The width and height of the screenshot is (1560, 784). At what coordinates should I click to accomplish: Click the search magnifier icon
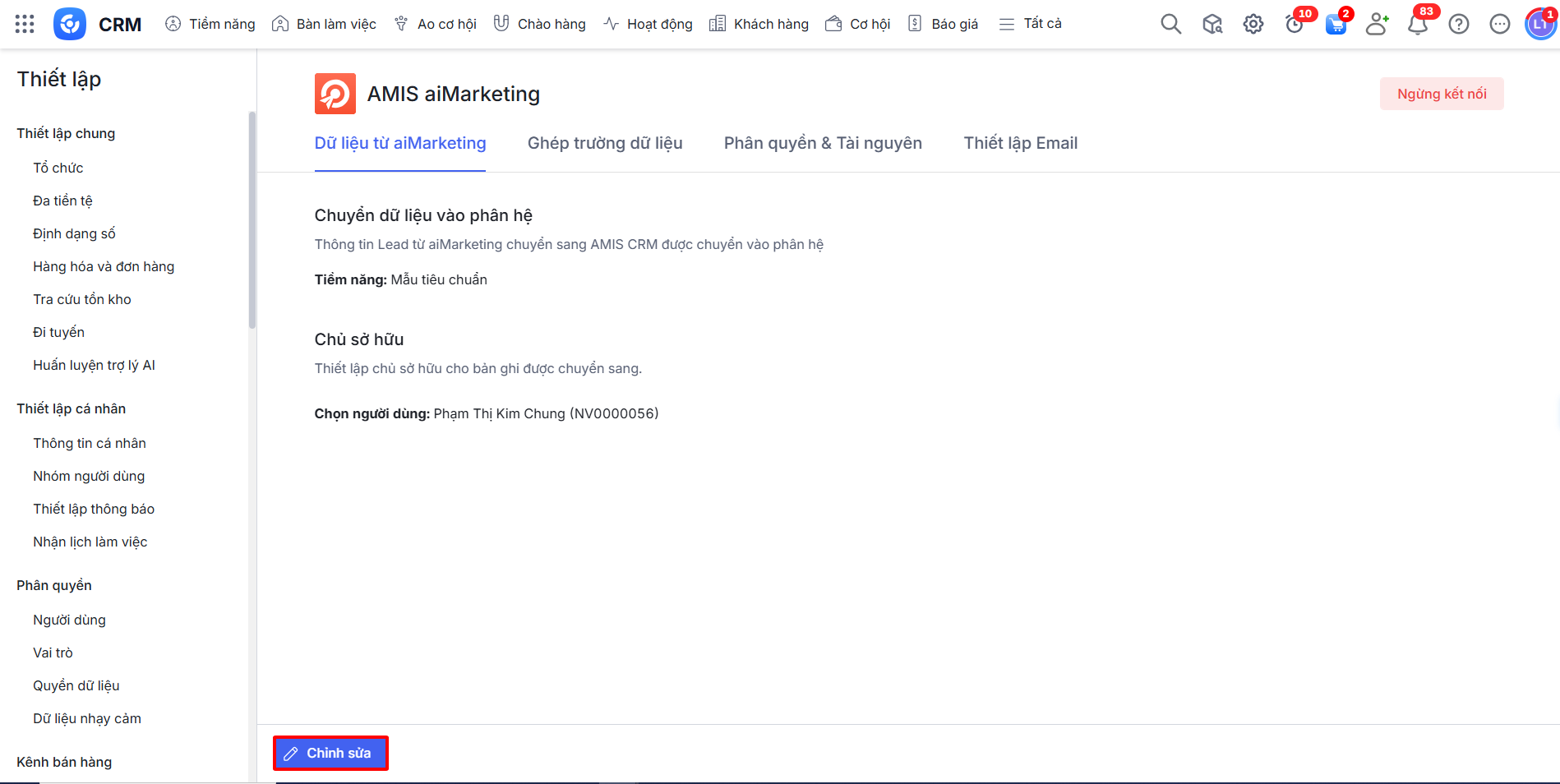[1170, 25]
